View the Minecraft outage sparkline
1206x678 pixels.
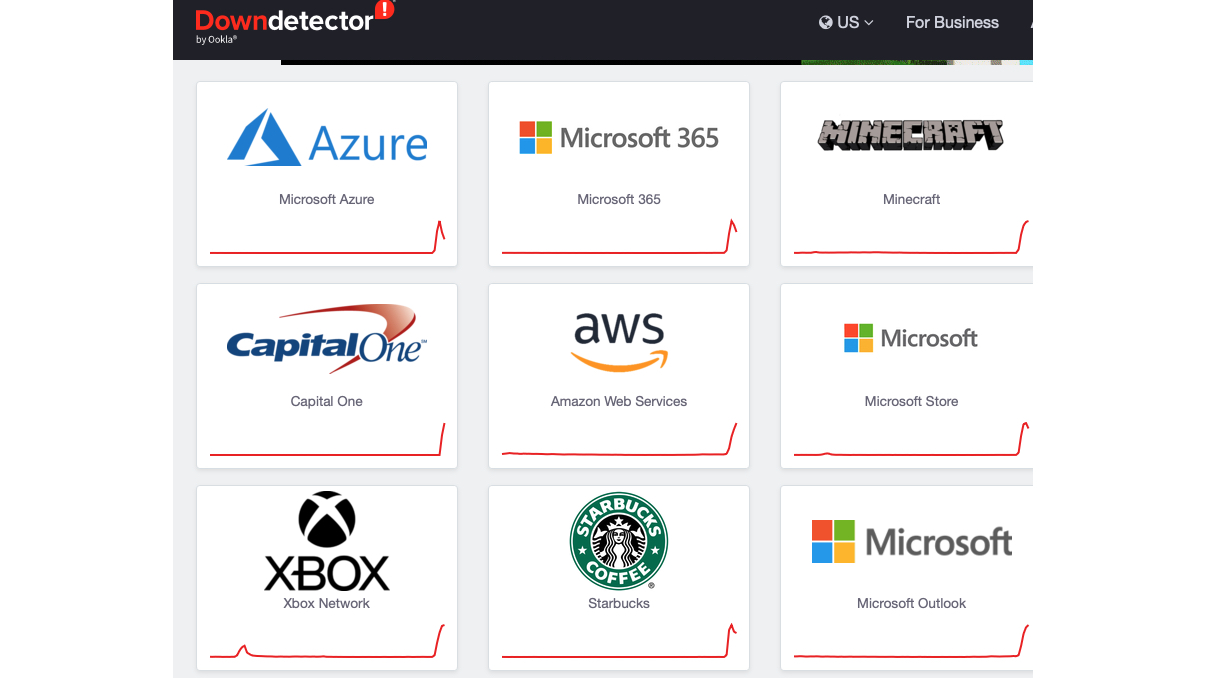[911, 238]
